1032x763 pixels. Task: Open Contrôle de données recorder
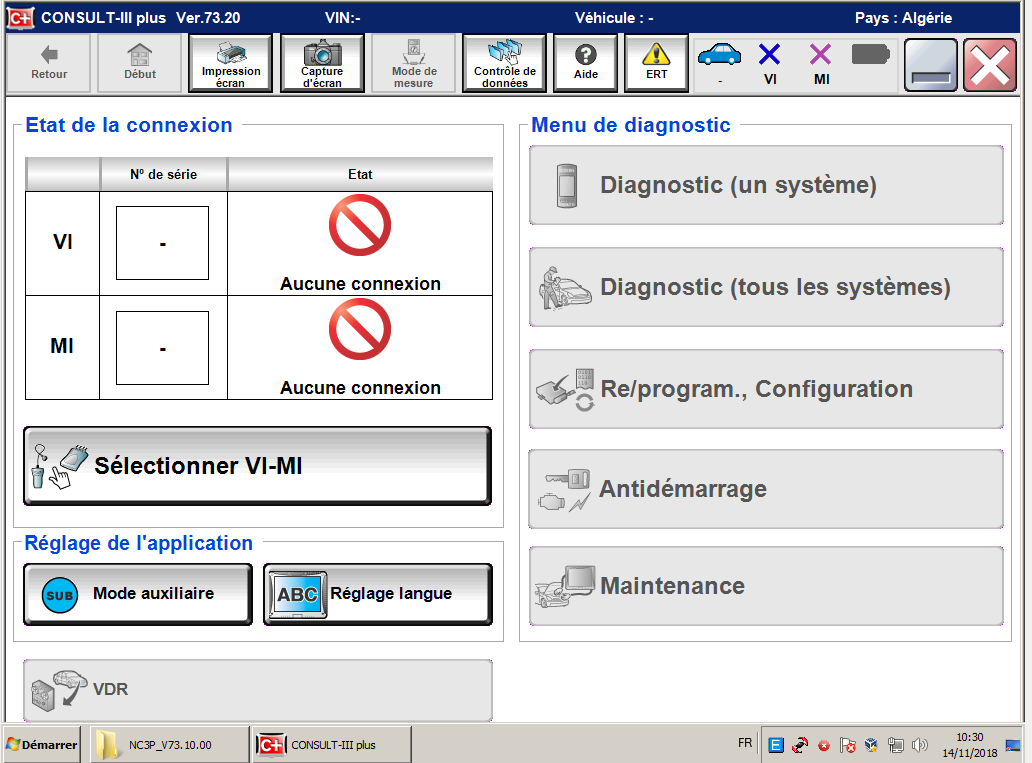(x=505, y=63)
